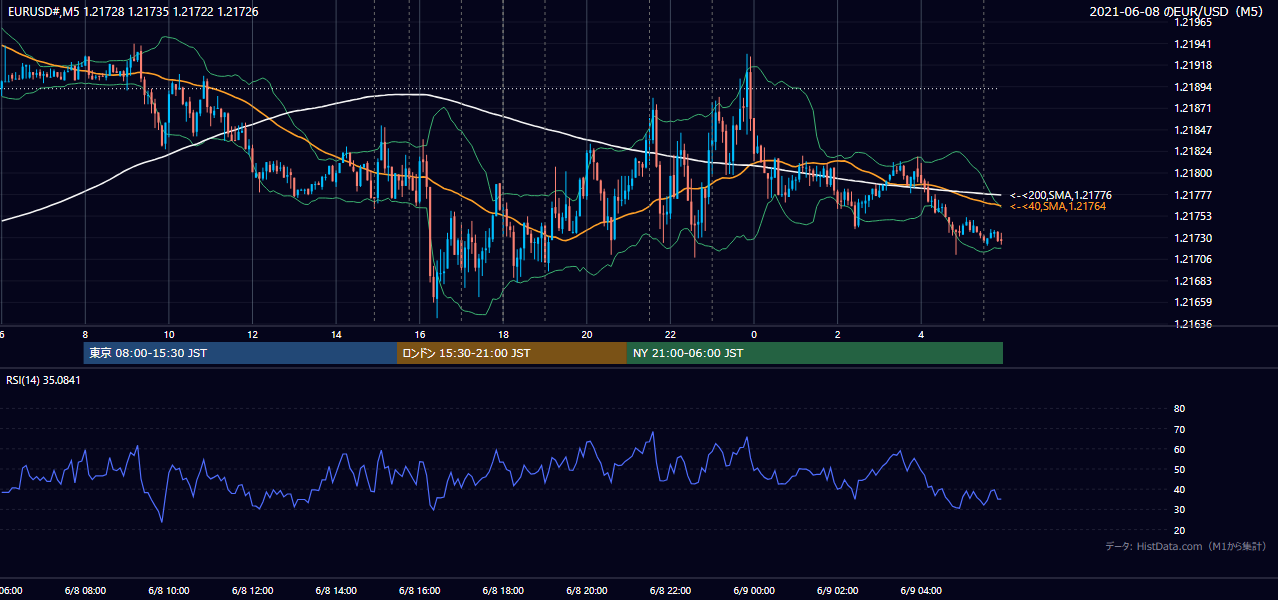Click the '<-<200,SMA,1.21776' moving average label
The height and width of the screenshot is (600, 1278).
(x=1061, y=195)
